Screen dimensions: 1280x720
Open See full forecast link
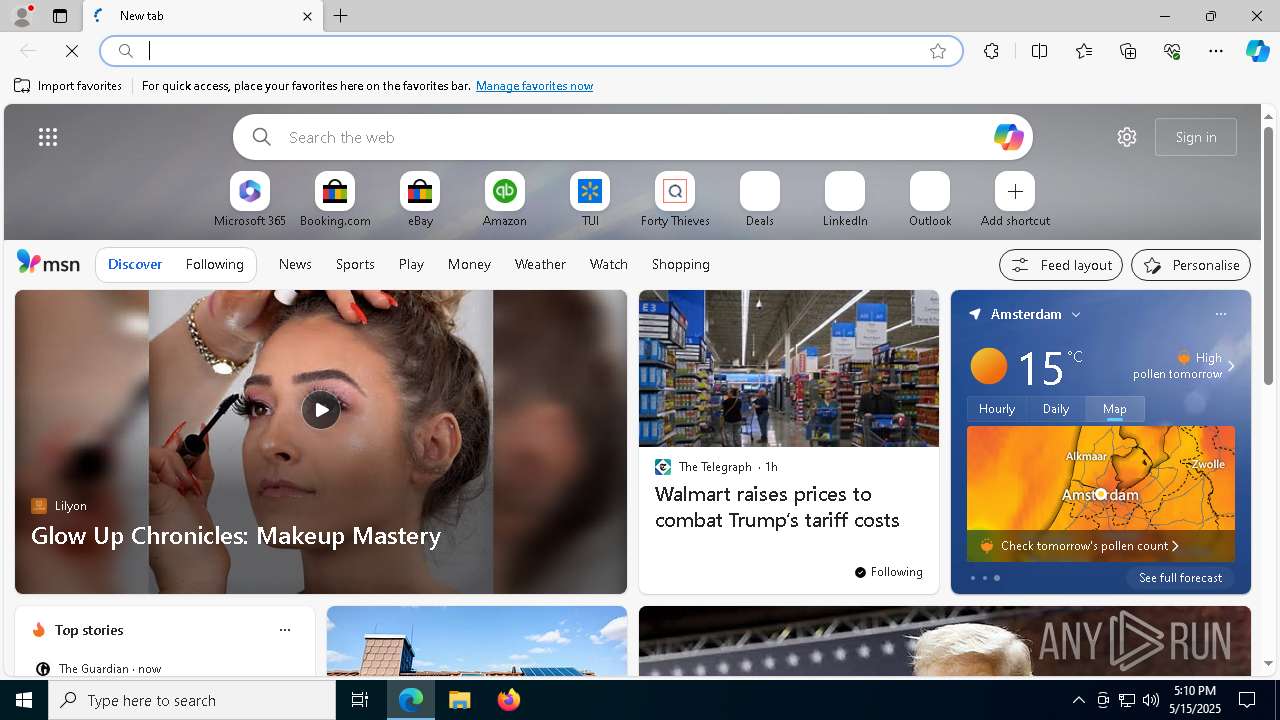pyautogui.click(x=1180, y=578)
